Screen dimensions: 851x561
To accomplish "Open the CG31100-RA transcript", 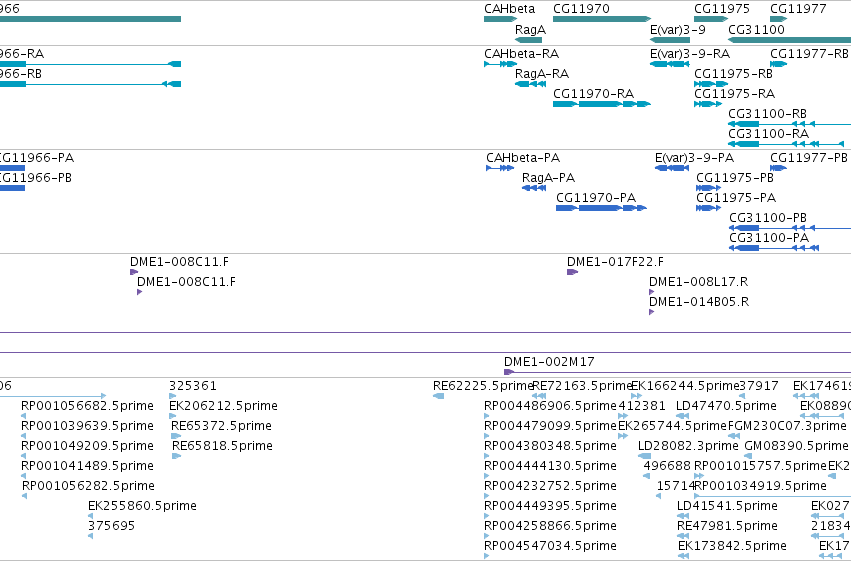I will [786, 144].
